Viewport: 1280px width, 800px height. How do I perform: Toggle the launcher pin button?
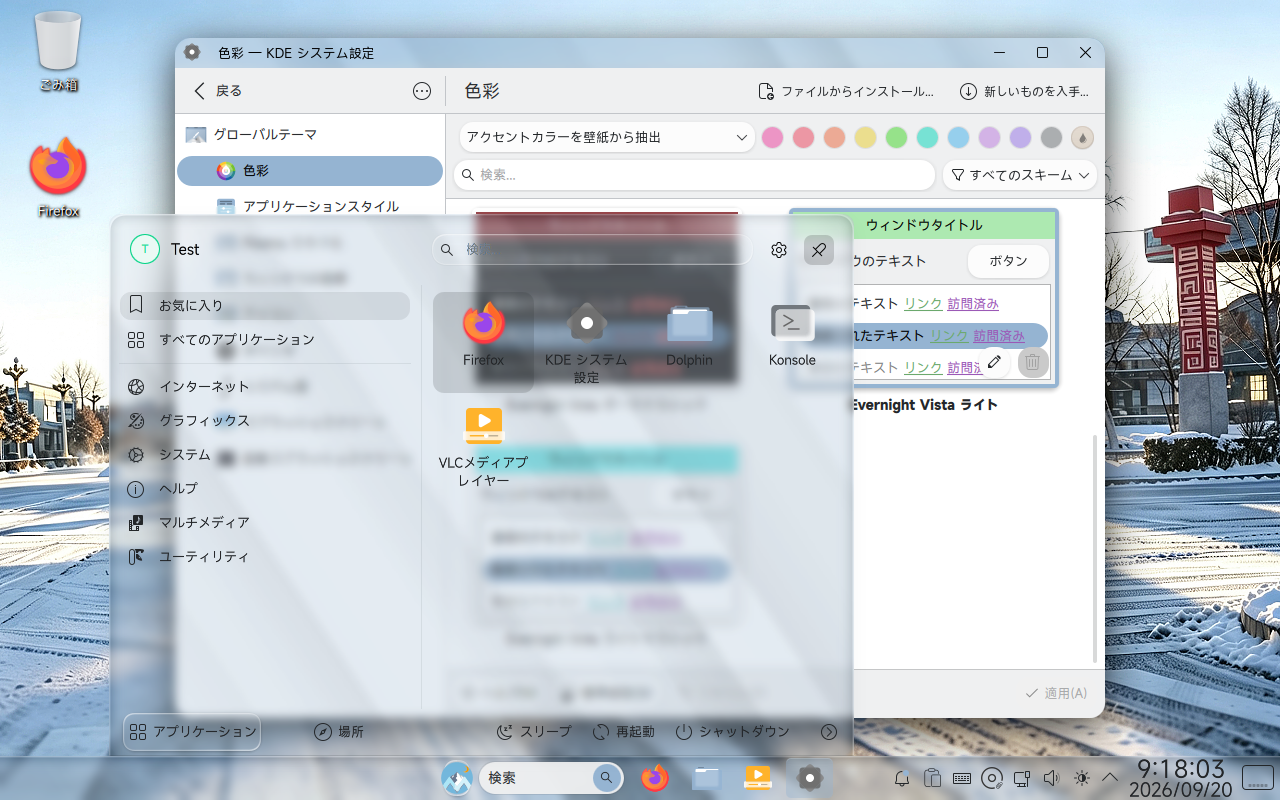(819, 250)
